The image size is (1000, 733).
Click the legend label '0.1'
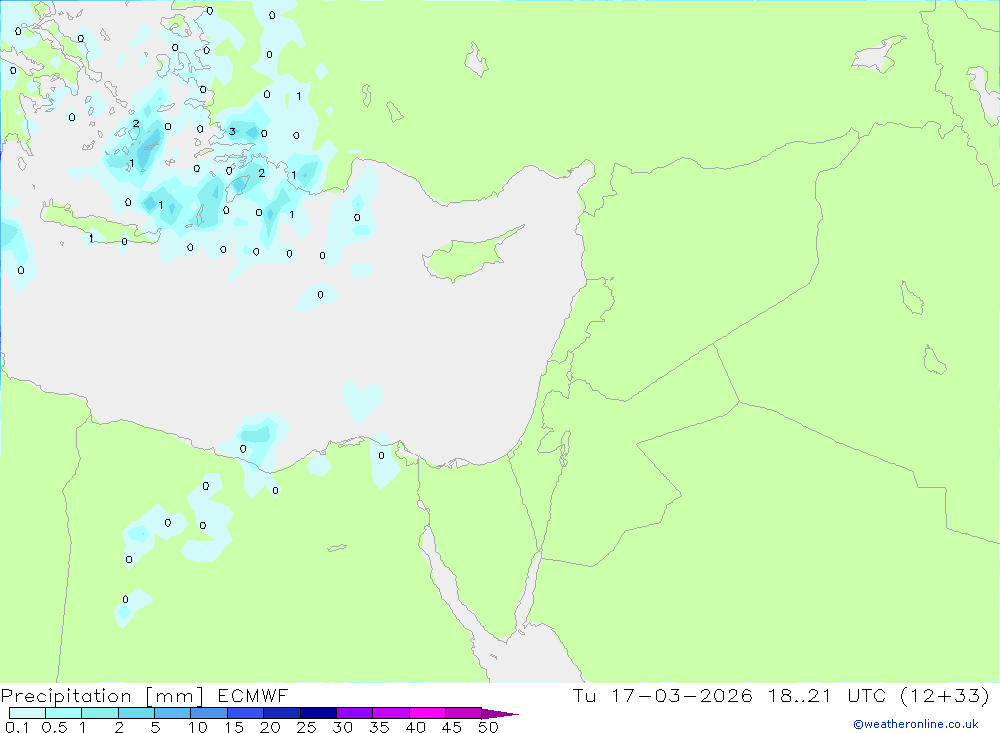pos(17,727)
